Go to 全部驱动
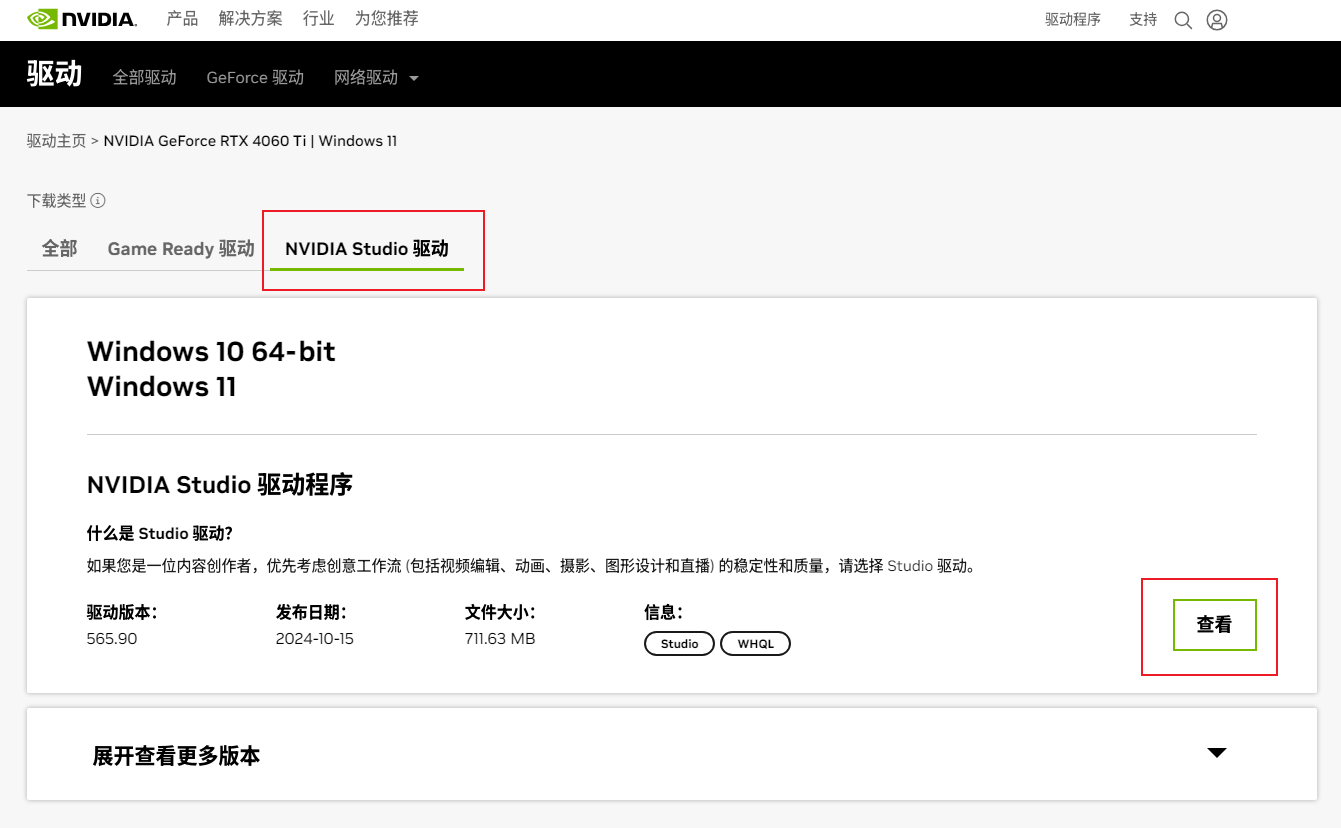1341x828 pixels. 145,78
